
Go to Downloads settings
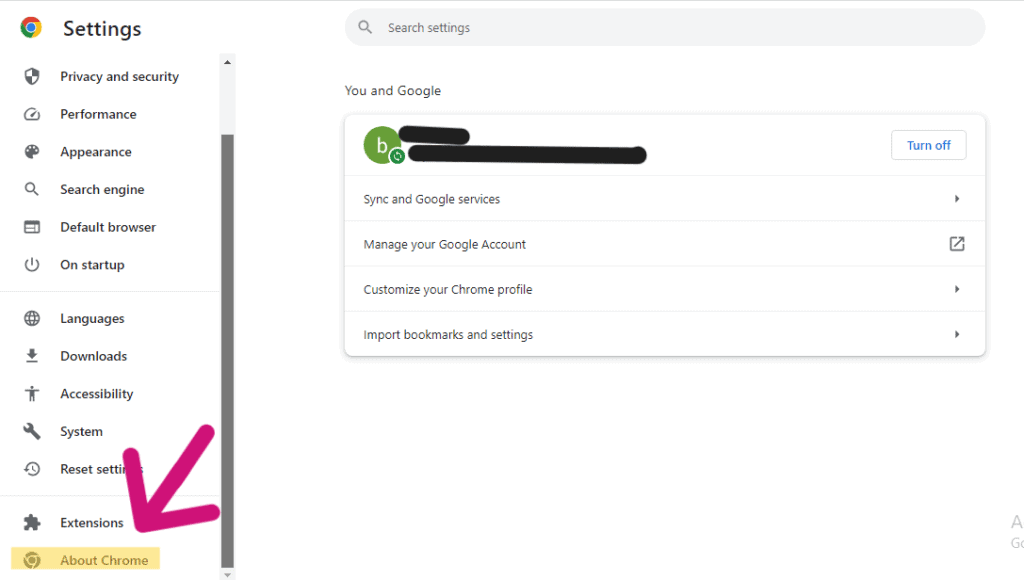(x=94, y=356)
